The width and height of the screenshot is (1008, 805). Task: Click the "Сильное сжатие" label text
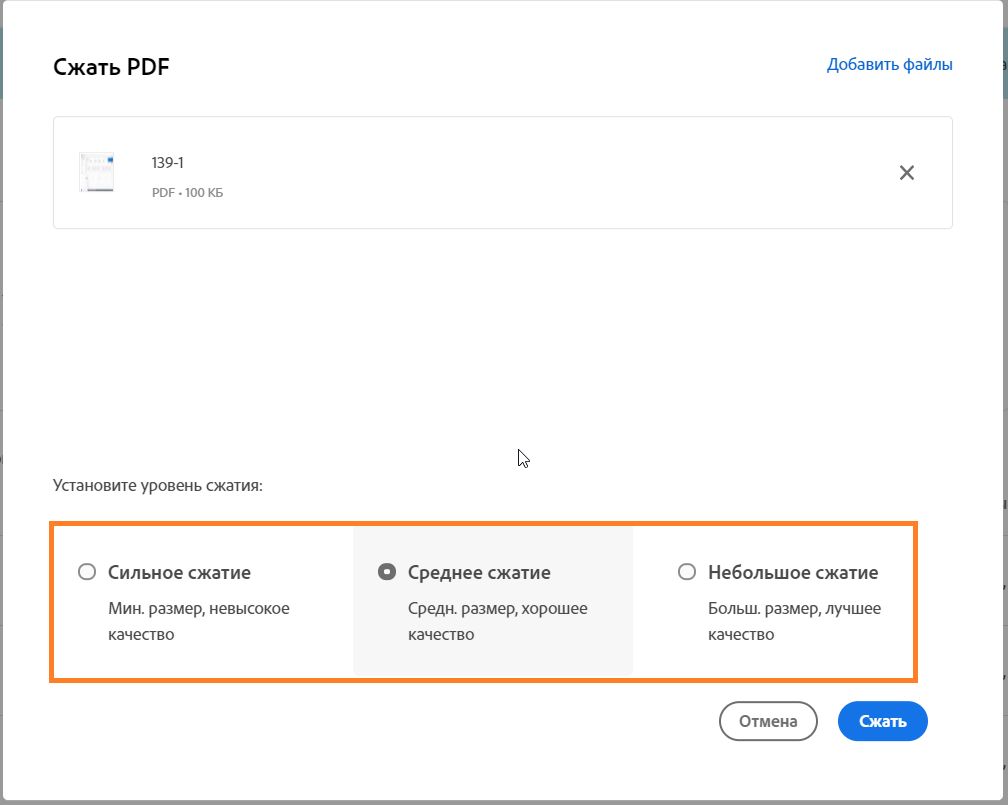[x=179, y=573]
